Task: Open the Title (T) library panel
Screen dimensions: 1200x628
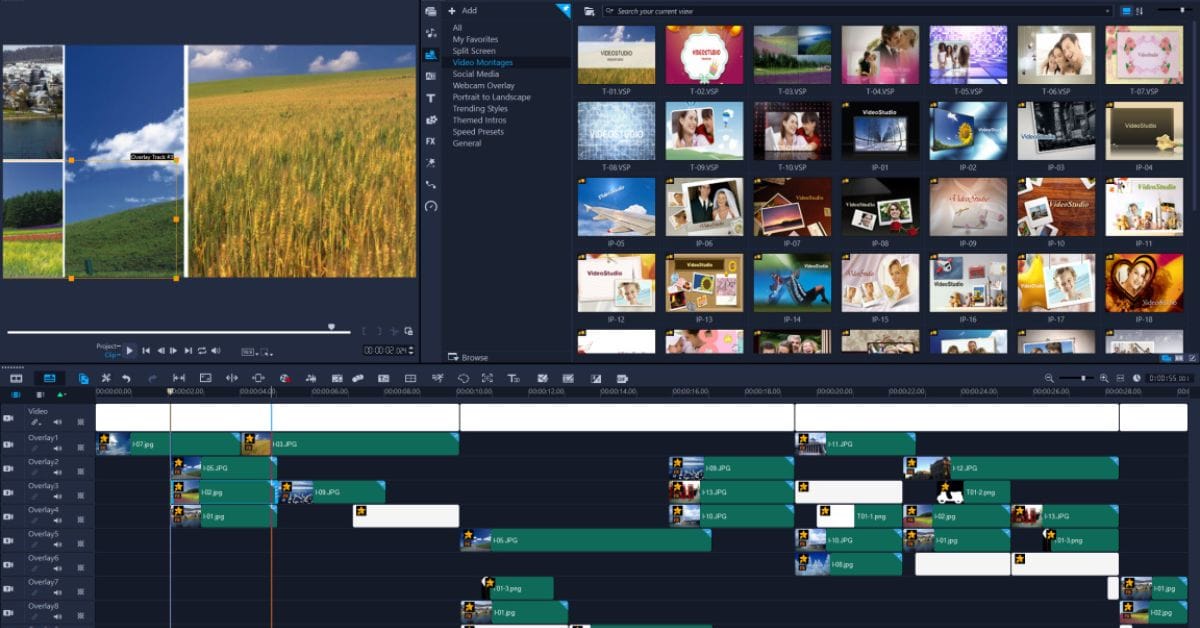Action: [x=431, y=98]
